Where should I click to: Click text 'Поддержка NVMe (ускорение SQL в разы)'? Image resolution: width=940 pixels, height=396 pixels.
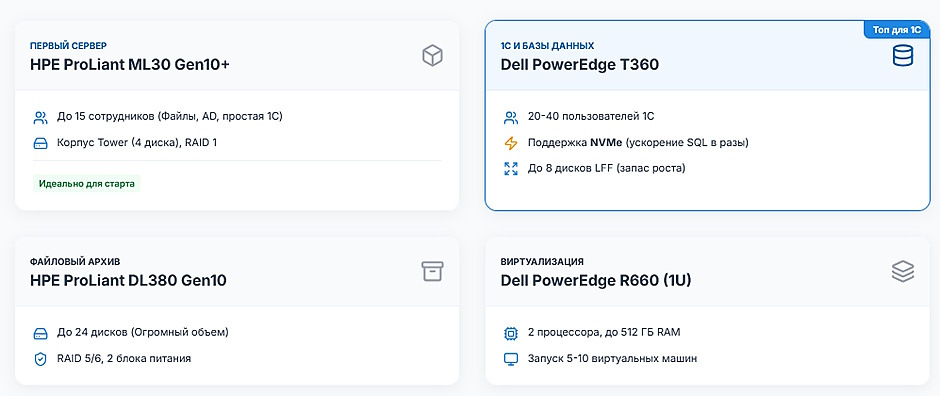[x=638, y=143]
